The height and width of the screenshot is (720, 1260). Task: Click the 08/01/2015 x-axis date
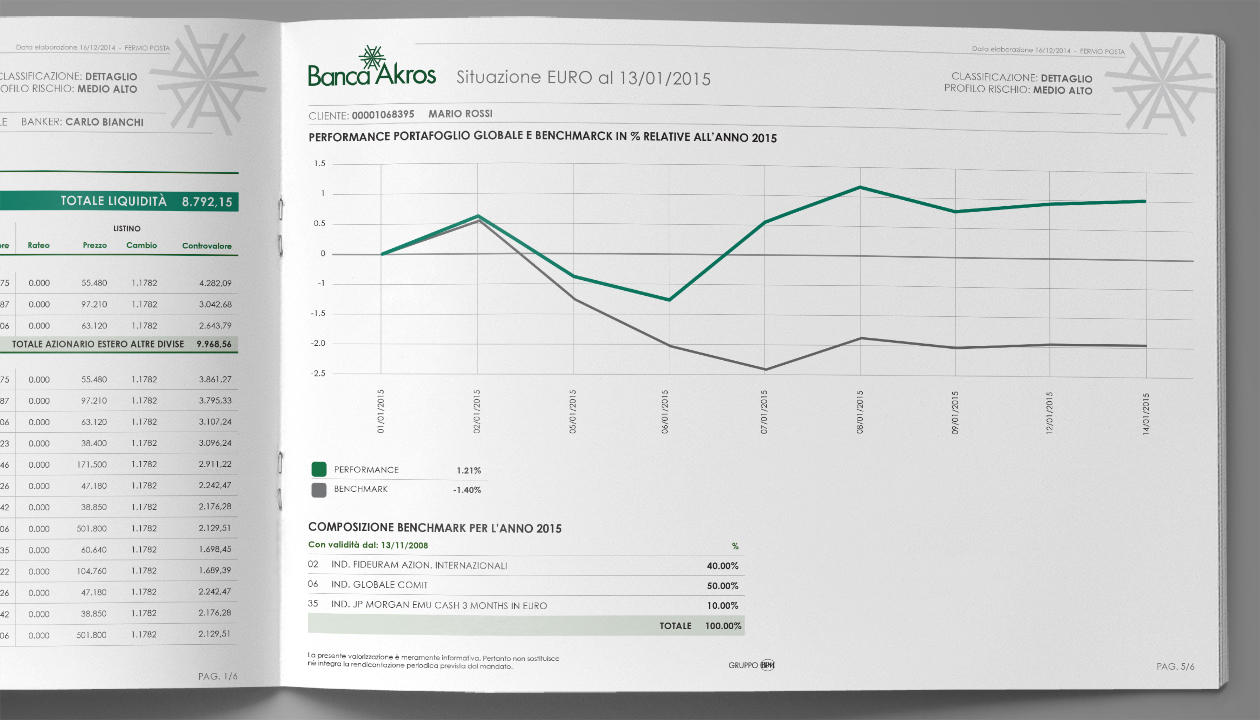coord(860,411)
